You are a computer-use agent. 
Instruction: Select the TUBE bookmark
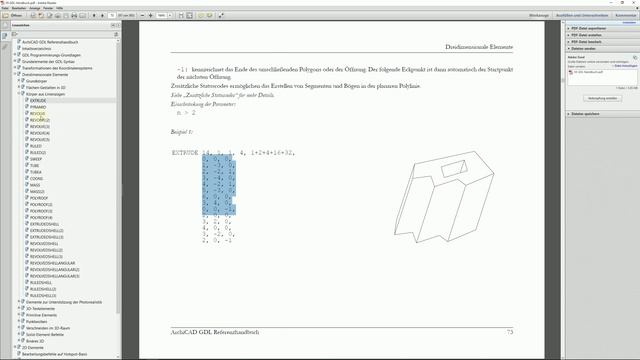coord(35,165)
